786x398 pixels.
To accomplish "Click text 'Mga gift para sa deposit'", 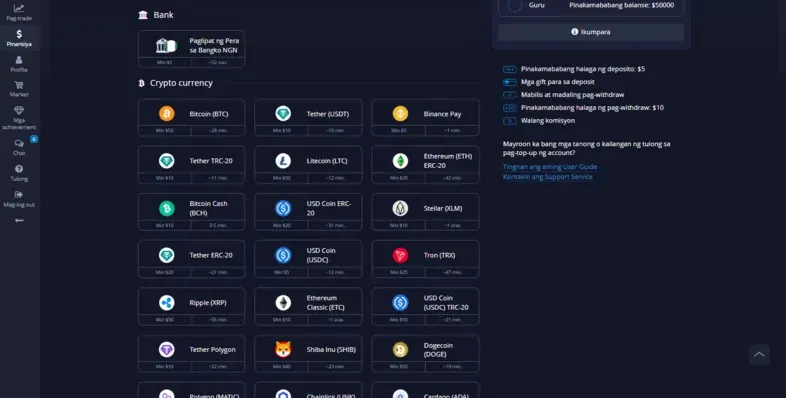I will pos(557,82).
